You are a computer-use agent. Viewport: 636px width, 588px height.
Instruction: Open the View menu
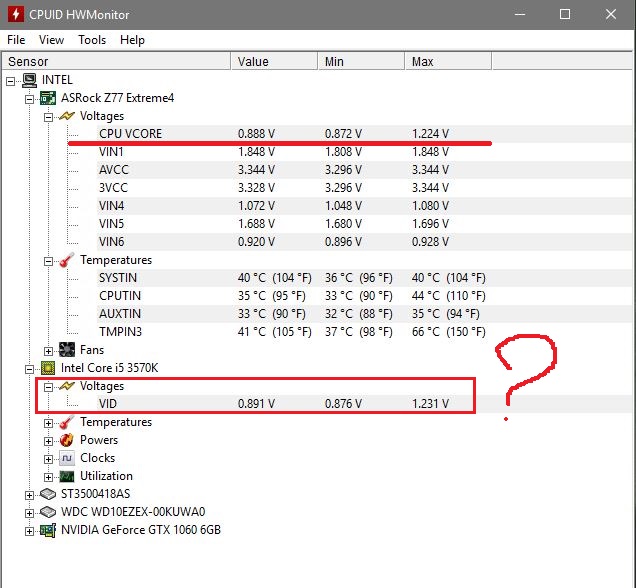(x=52, y=40)
